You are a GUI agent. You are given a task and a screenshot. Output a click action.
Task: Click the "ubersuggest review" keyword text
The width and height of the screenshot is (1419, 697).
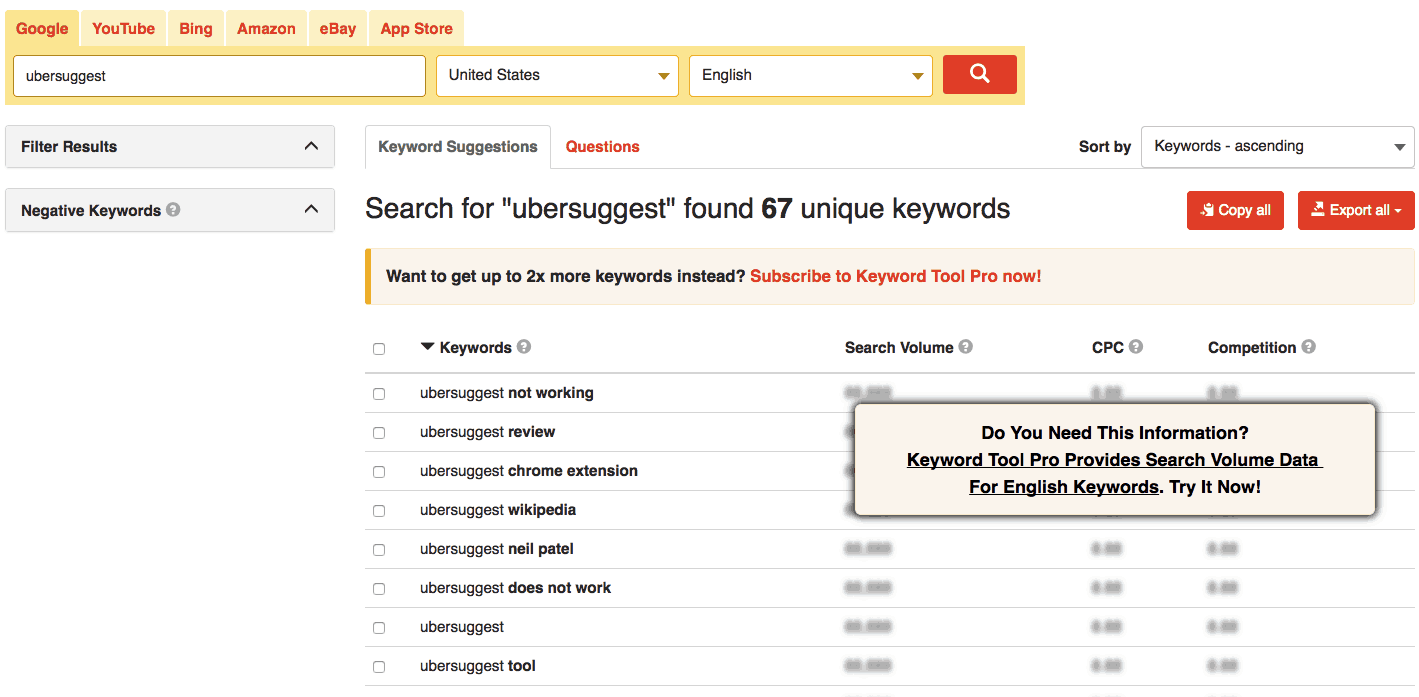click(x=488, y=432)
